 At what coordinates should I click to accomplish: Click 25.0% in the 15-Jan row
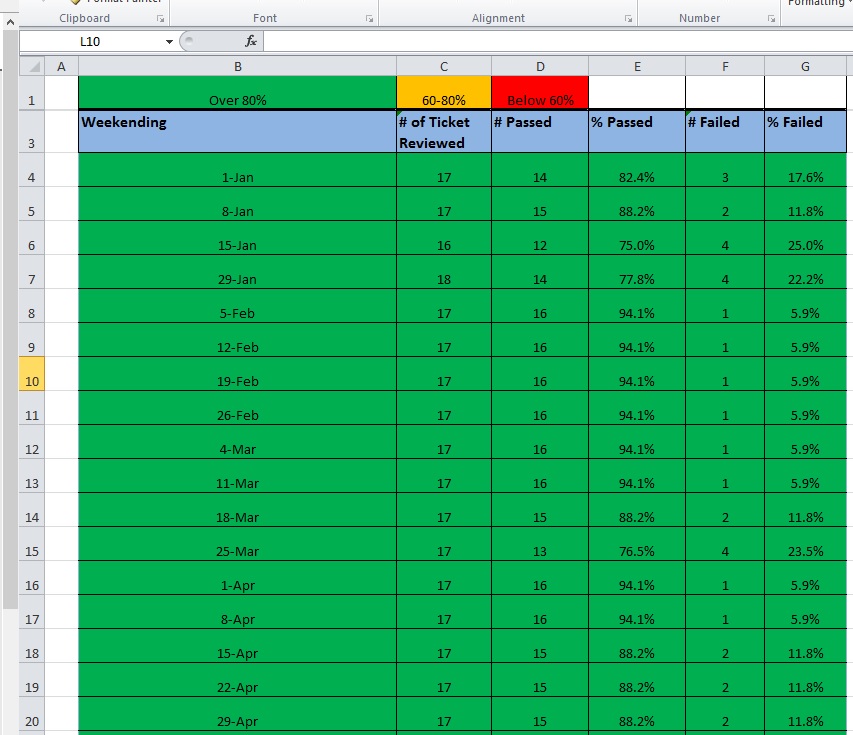pos(805,238)
